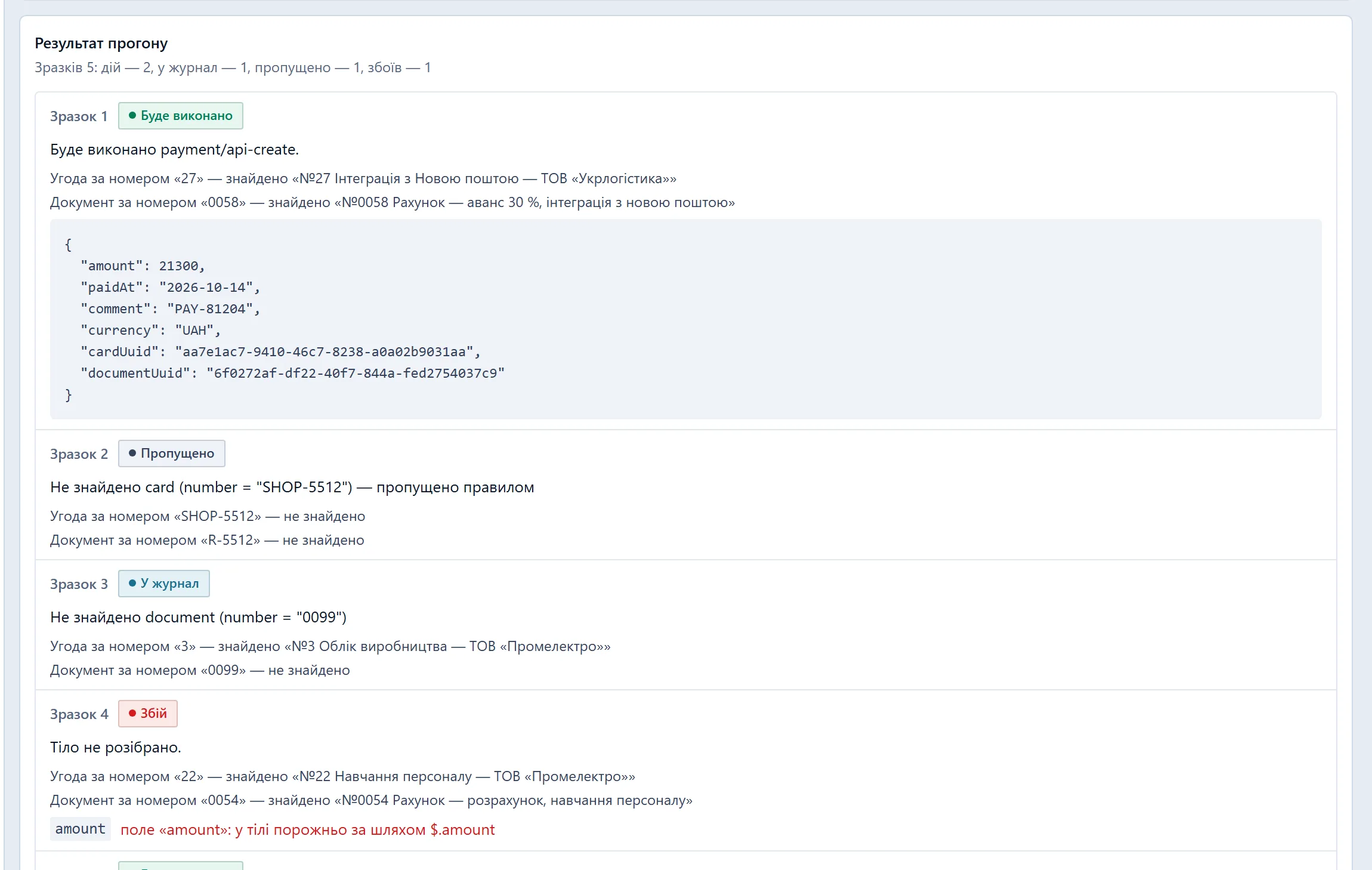Click the line 'Угода за номером «27»'
Image resolution: width=1372 pixels, height=870 pixels.
click(x=363, y=178)
